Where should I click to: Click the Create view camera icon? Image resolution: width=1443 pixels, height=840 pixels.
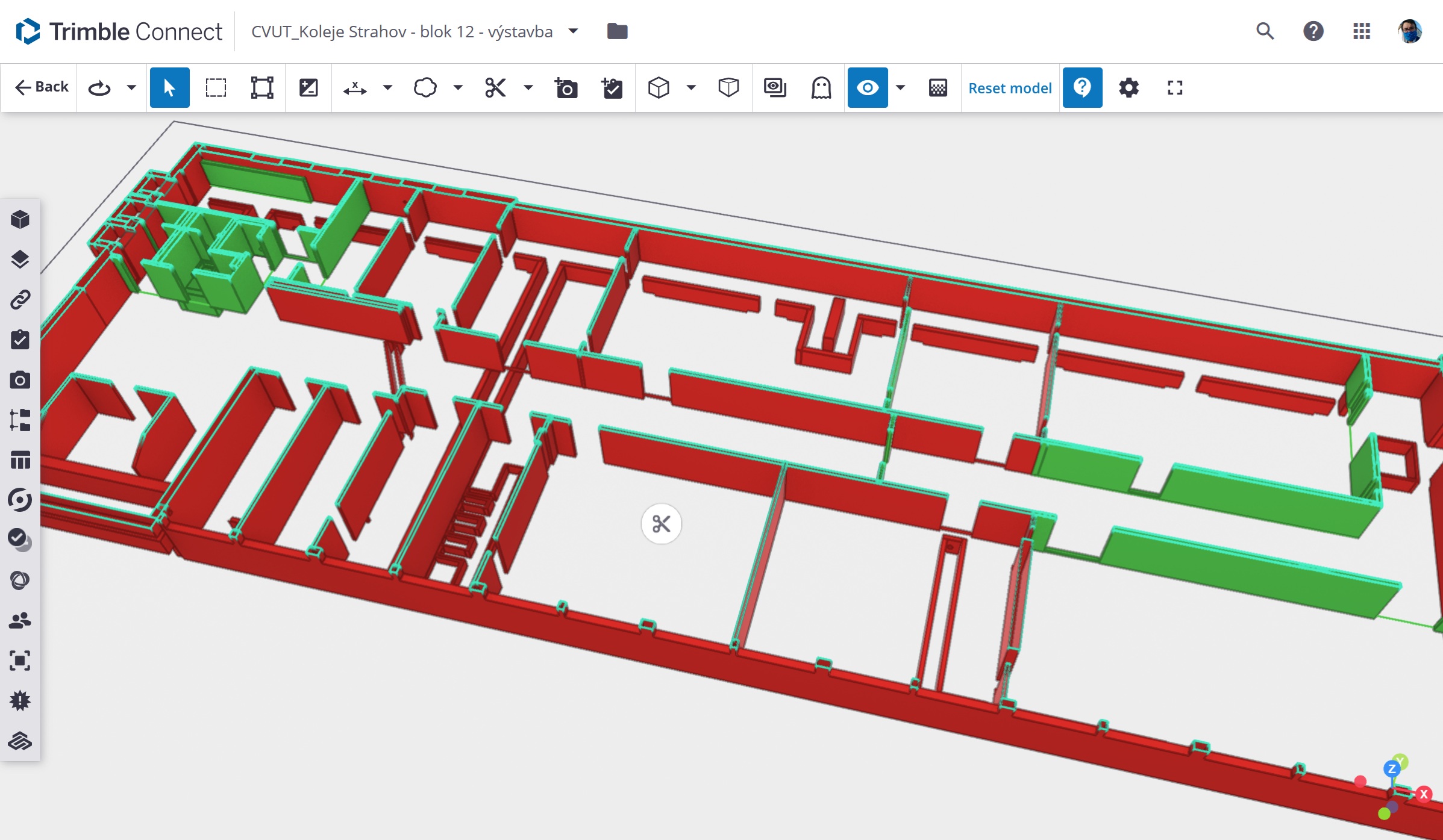coord(566,89)
